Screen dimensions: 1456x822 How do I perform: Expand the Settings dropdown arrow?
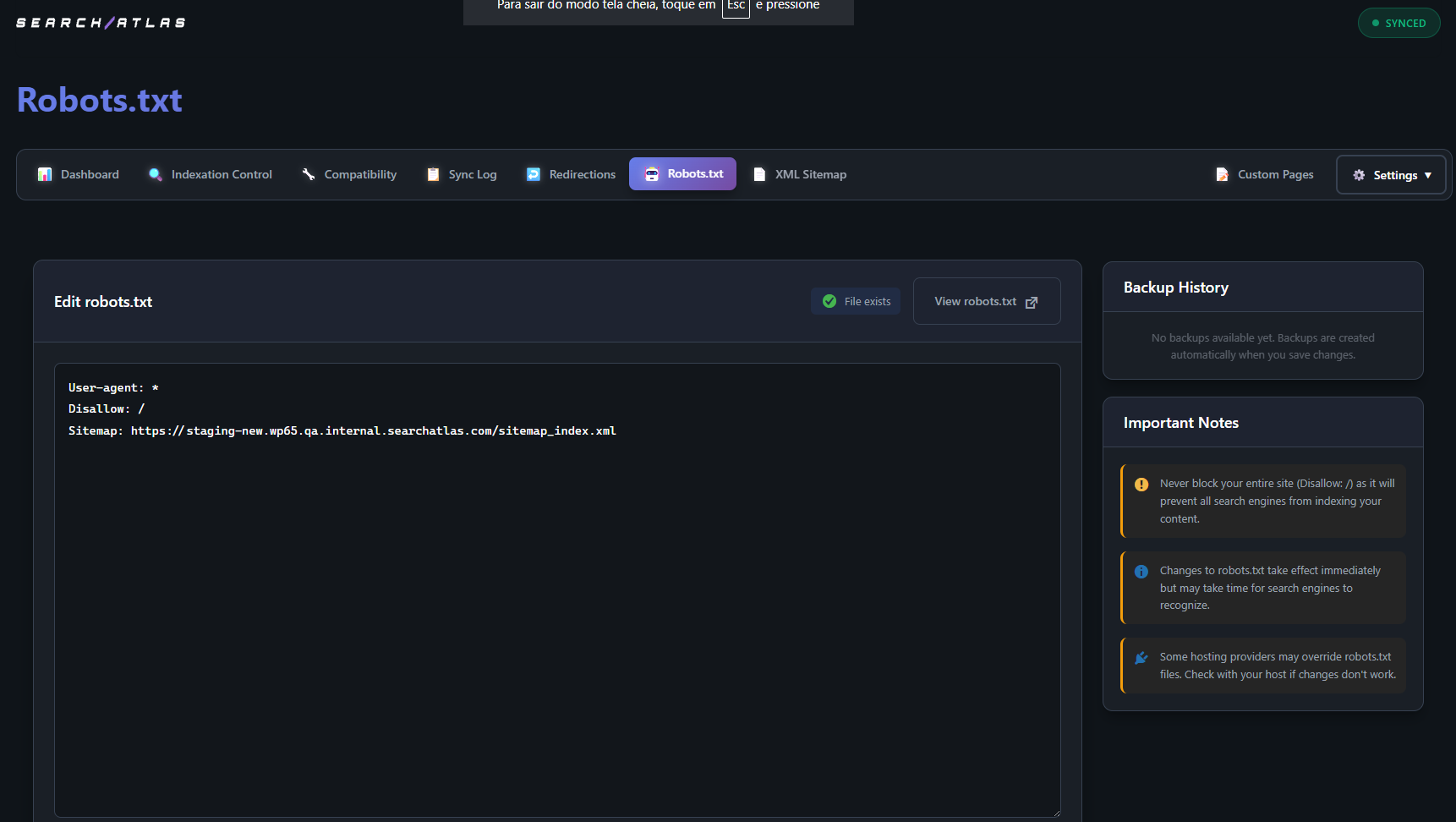point(1428,175)
